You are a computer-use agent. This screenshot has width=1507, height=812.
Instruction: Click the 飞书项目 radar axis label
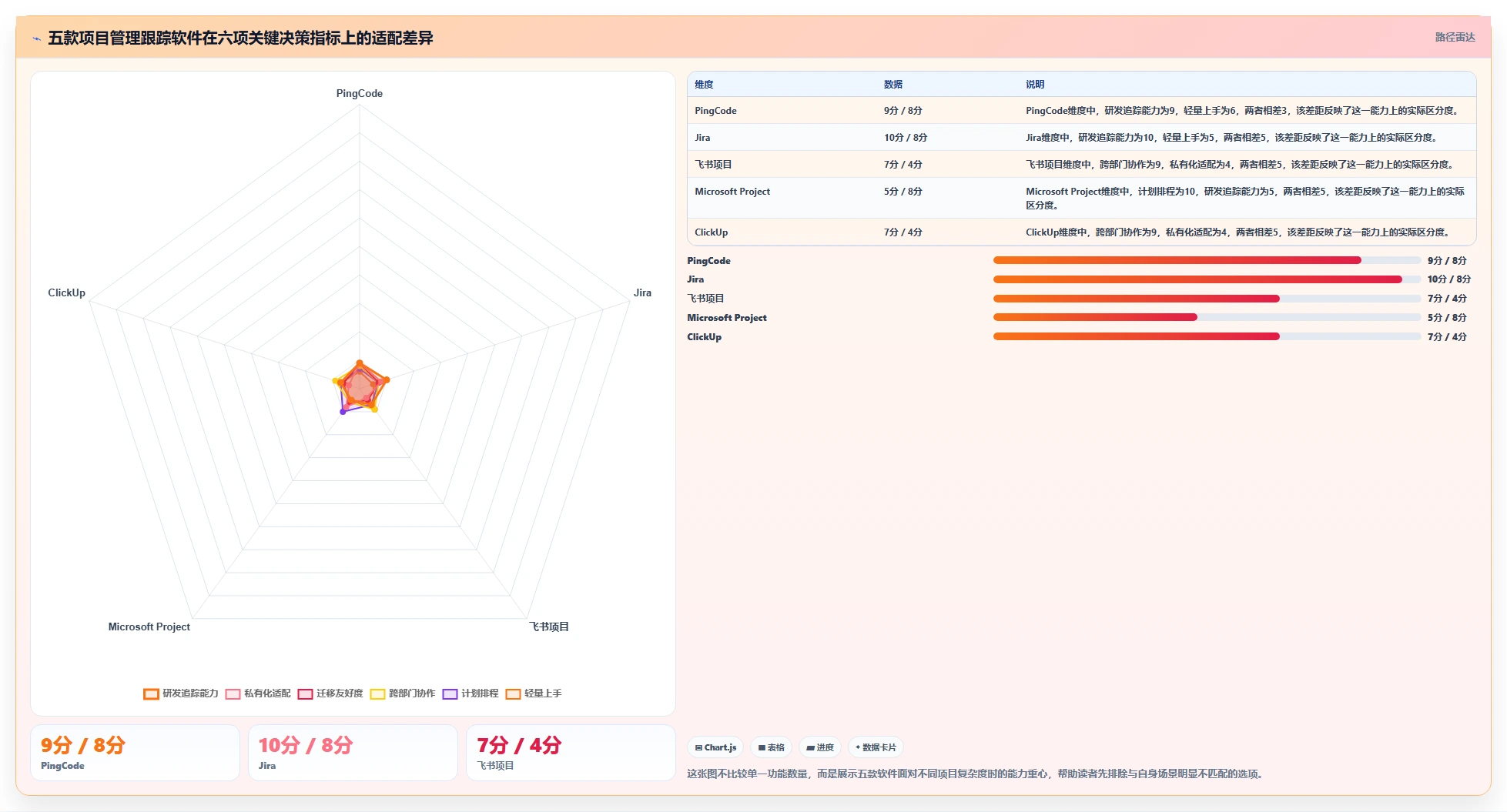[x=549, y=627]
